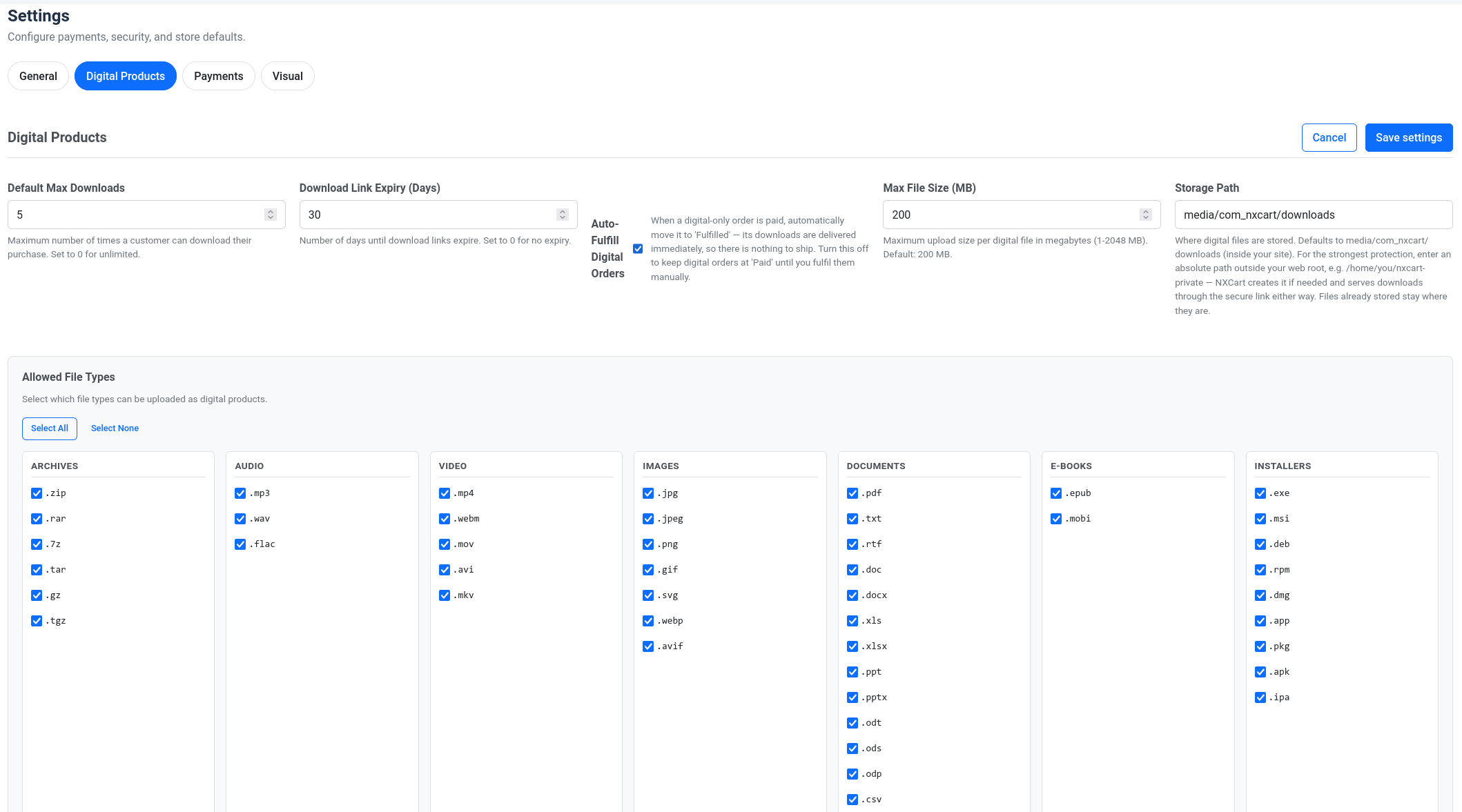
Task: Toggle the .avi video checkbox
Action: (445, 570)
